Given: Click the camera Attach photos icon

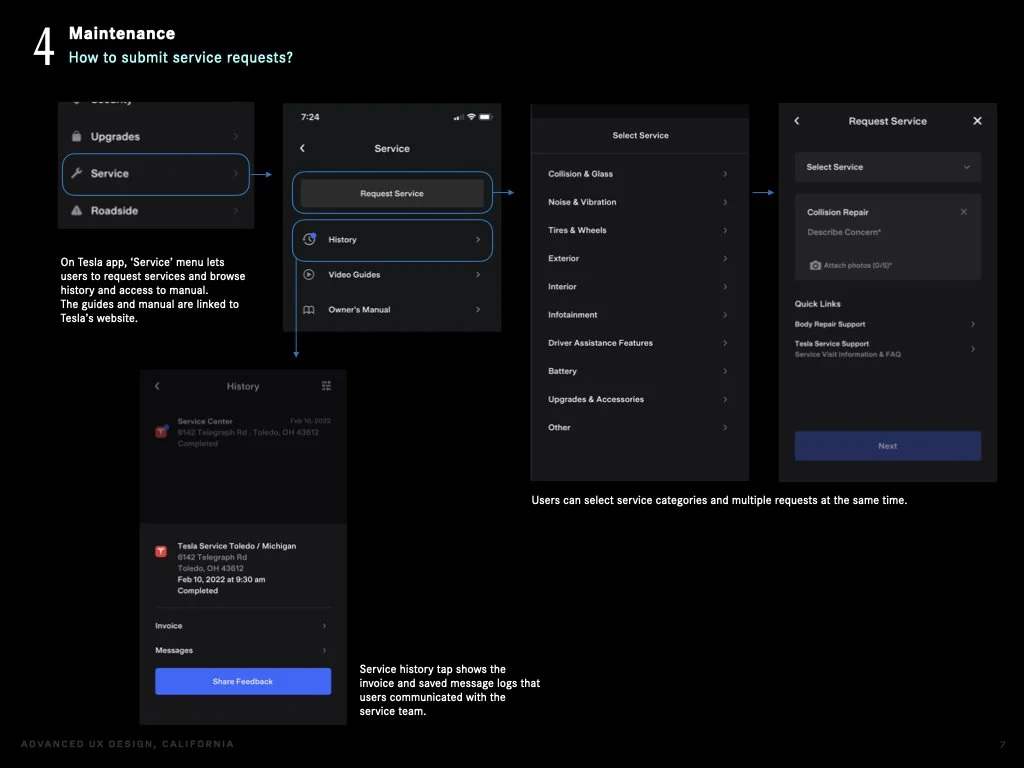Looking at the screenshot, I should point(815,265).
